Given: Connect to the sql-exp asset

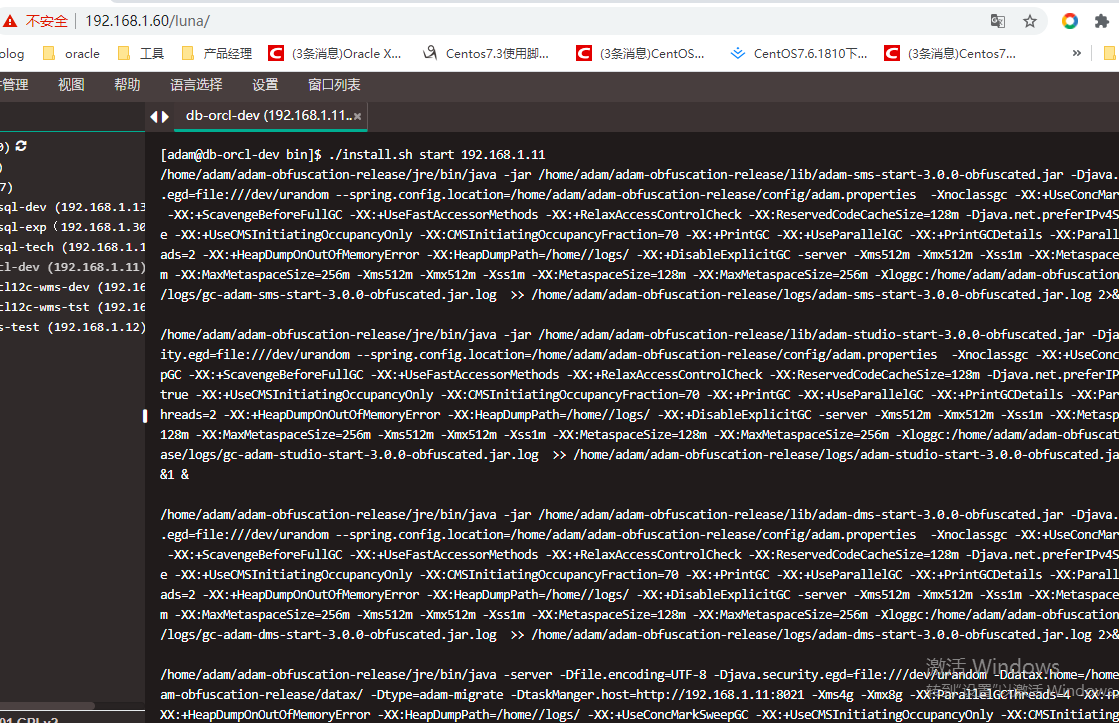Looking at the screenshot, I should [73, 227].
